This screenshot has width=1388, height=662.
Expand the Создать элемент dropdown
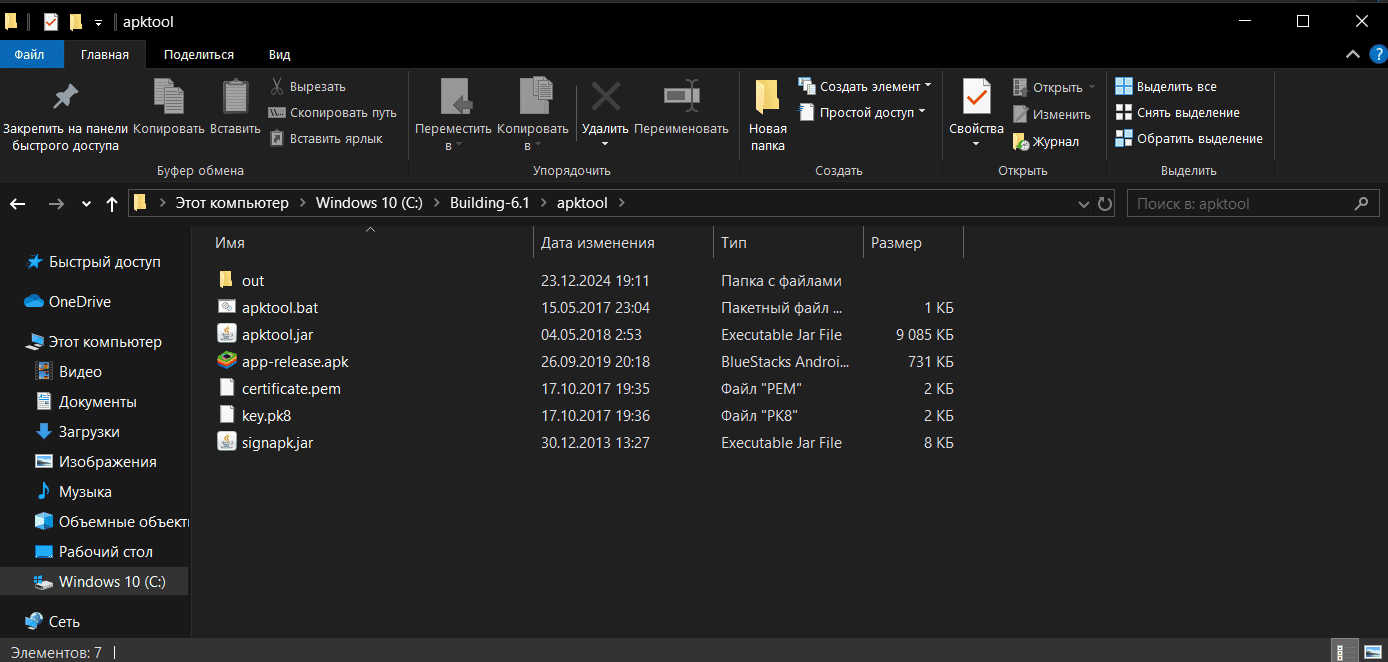(928, 86)
